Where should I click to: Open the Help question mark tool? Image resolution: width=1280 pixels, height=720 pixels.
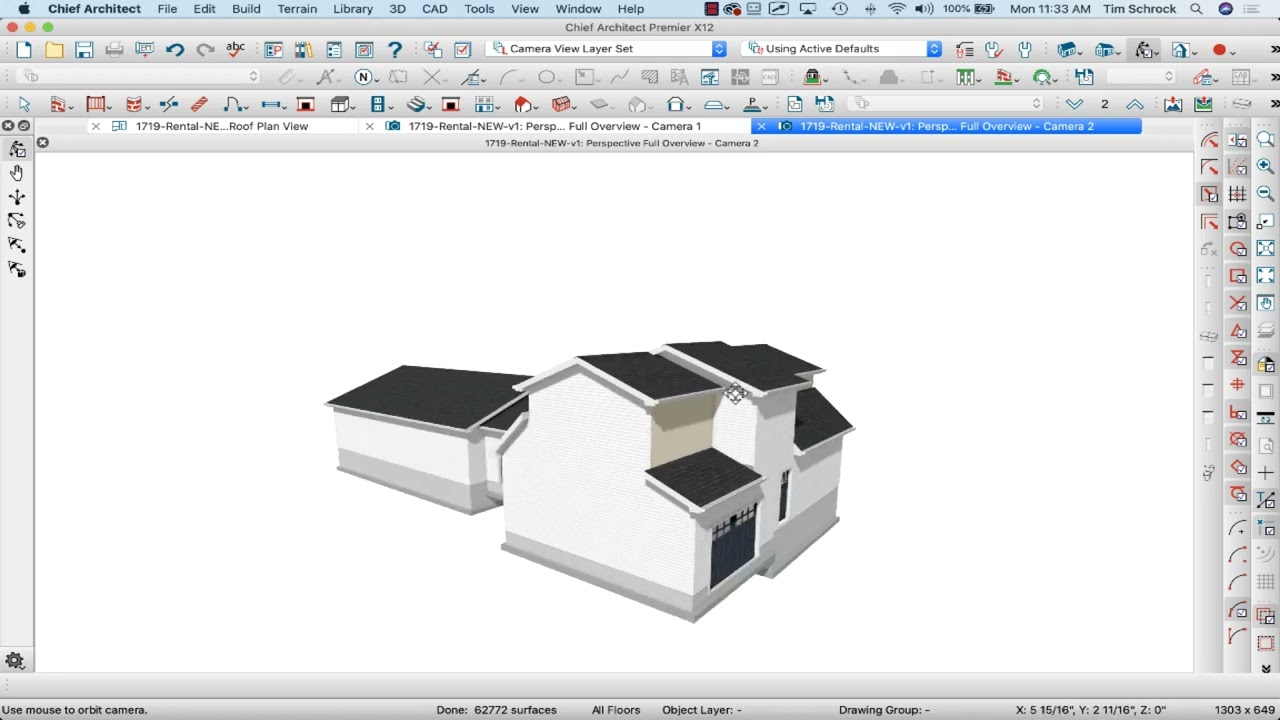coord(395,49)
